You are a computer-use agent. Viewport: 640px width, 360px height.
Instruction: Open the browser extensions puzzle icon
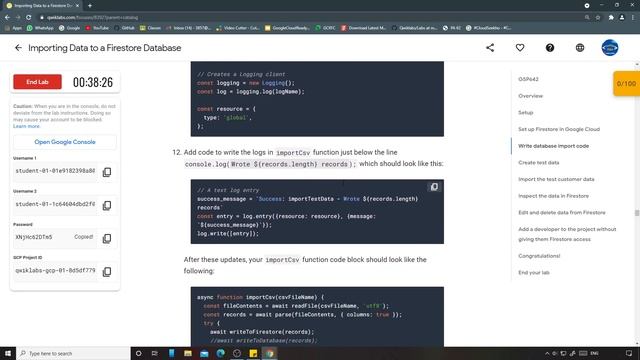[x=611, y=18]
